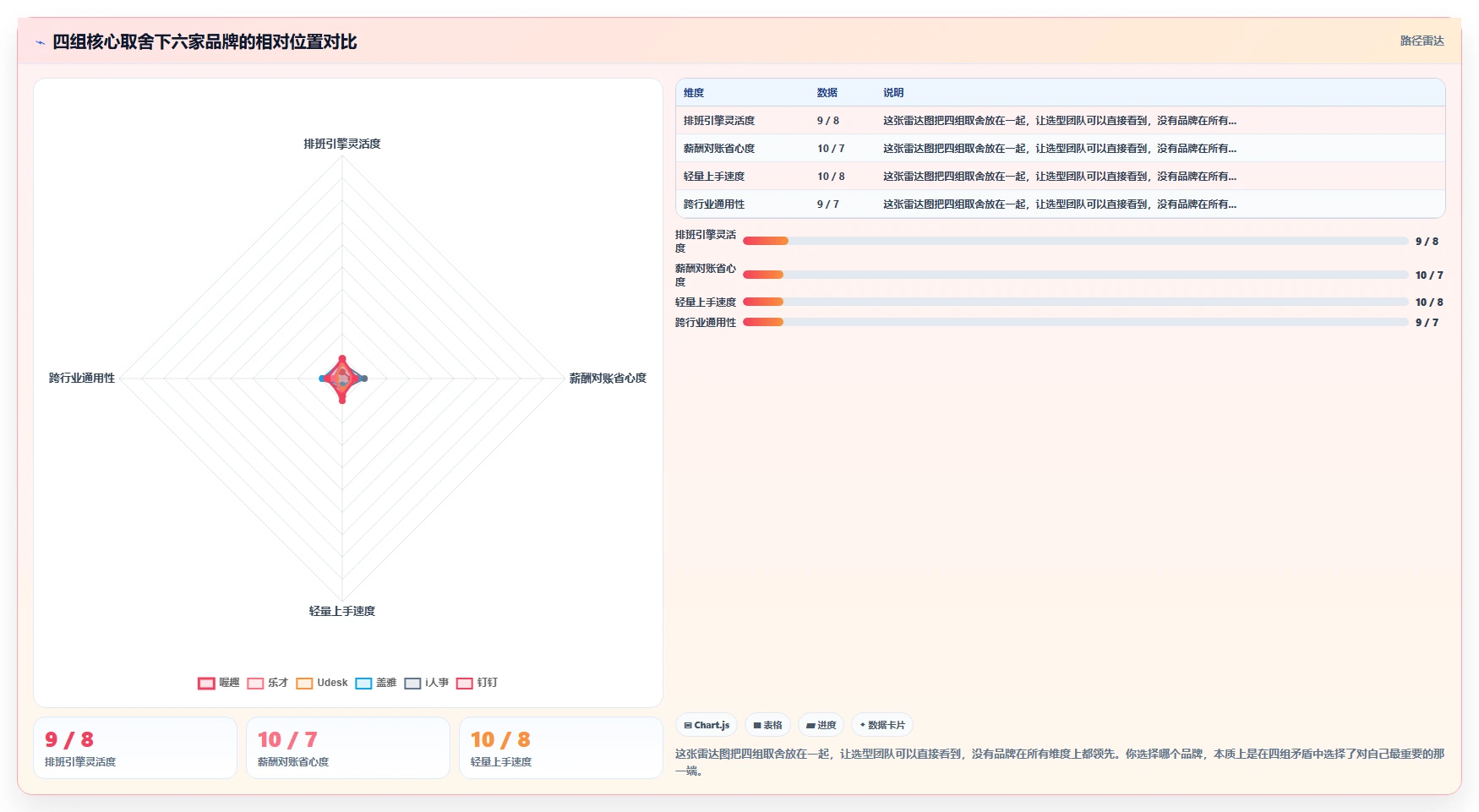Click the 薪酬对账省心度 progress bar

(1075, 275)
